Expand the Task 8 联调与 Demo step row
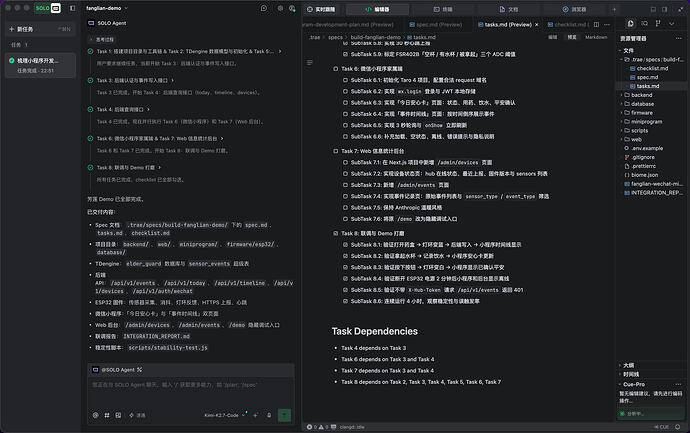The width and height of the screenshot is (690, 433). [x=125, y=168]
